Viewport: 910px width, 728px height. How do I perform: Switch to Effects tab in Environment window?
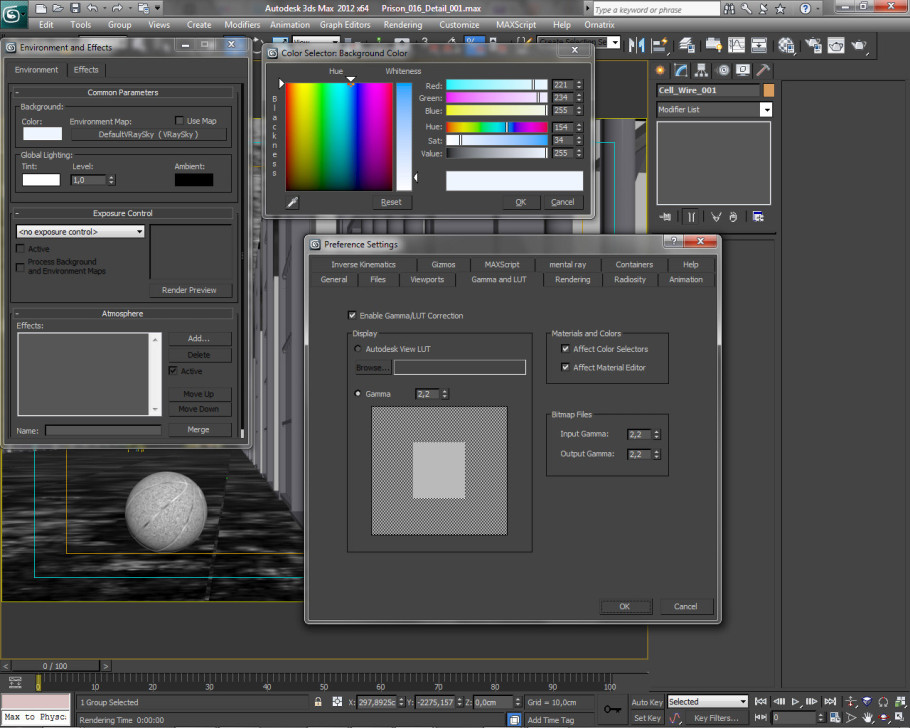point(86,70)
